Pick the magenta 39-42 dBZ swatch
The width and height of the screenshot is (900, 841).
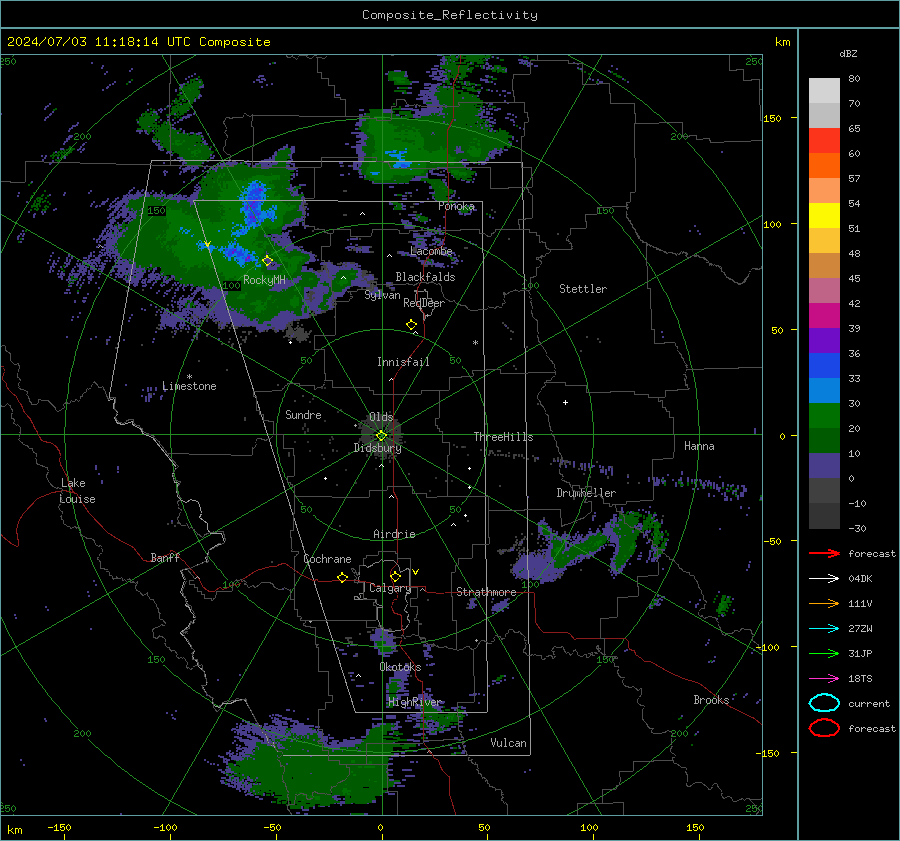pos(824,315)
